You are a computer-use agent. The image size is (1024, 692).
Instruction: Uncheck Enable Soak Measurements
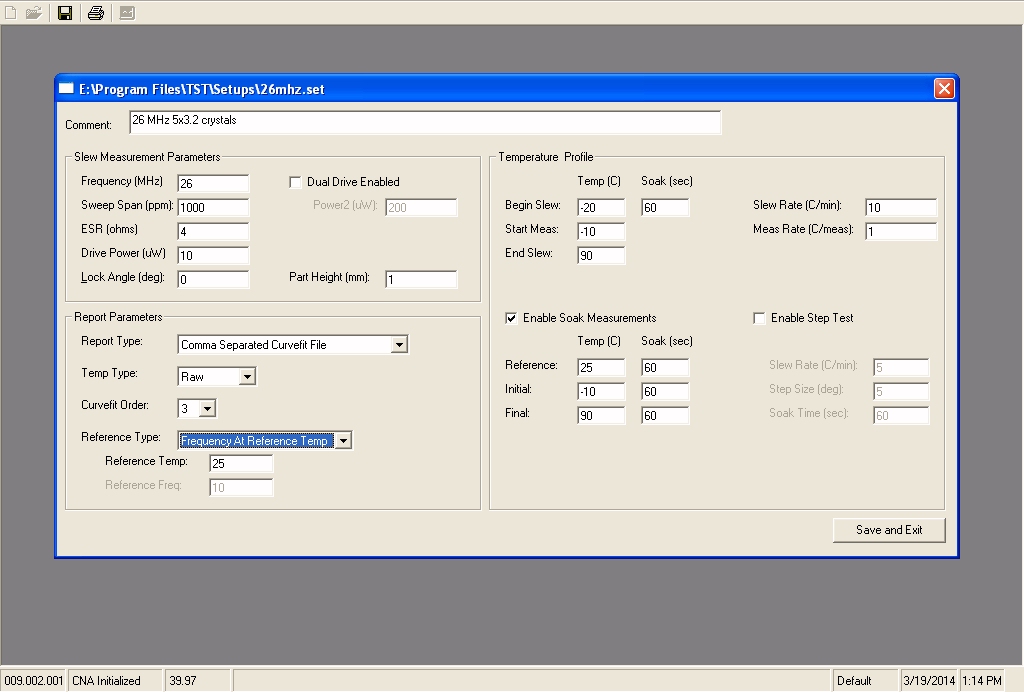coord(512,318)
